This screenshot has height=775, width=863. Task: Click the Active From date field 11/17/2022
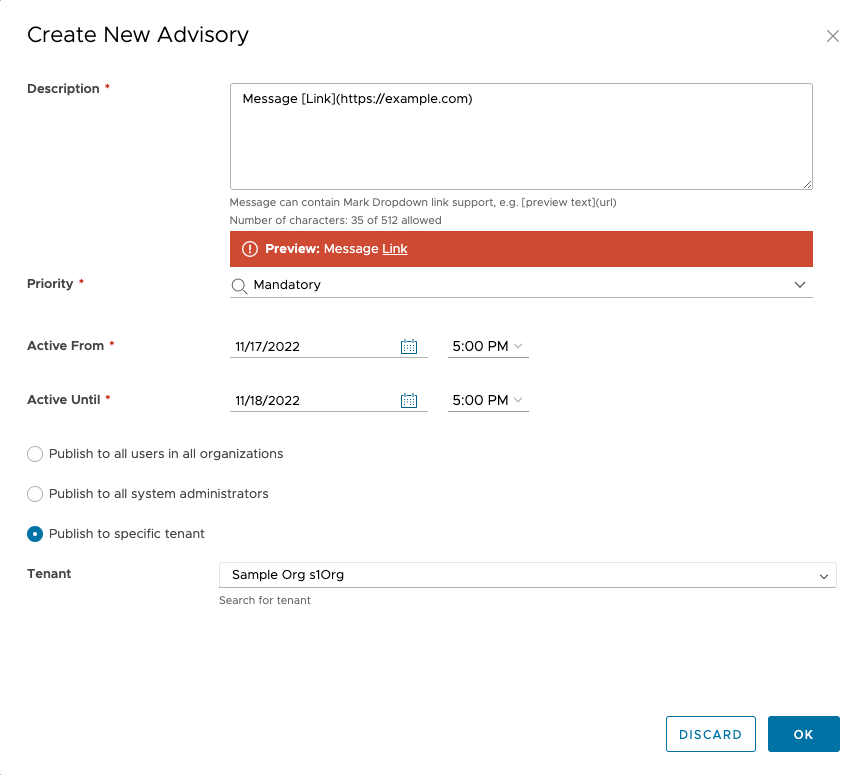pyautogui.click(x=310, y=346)
